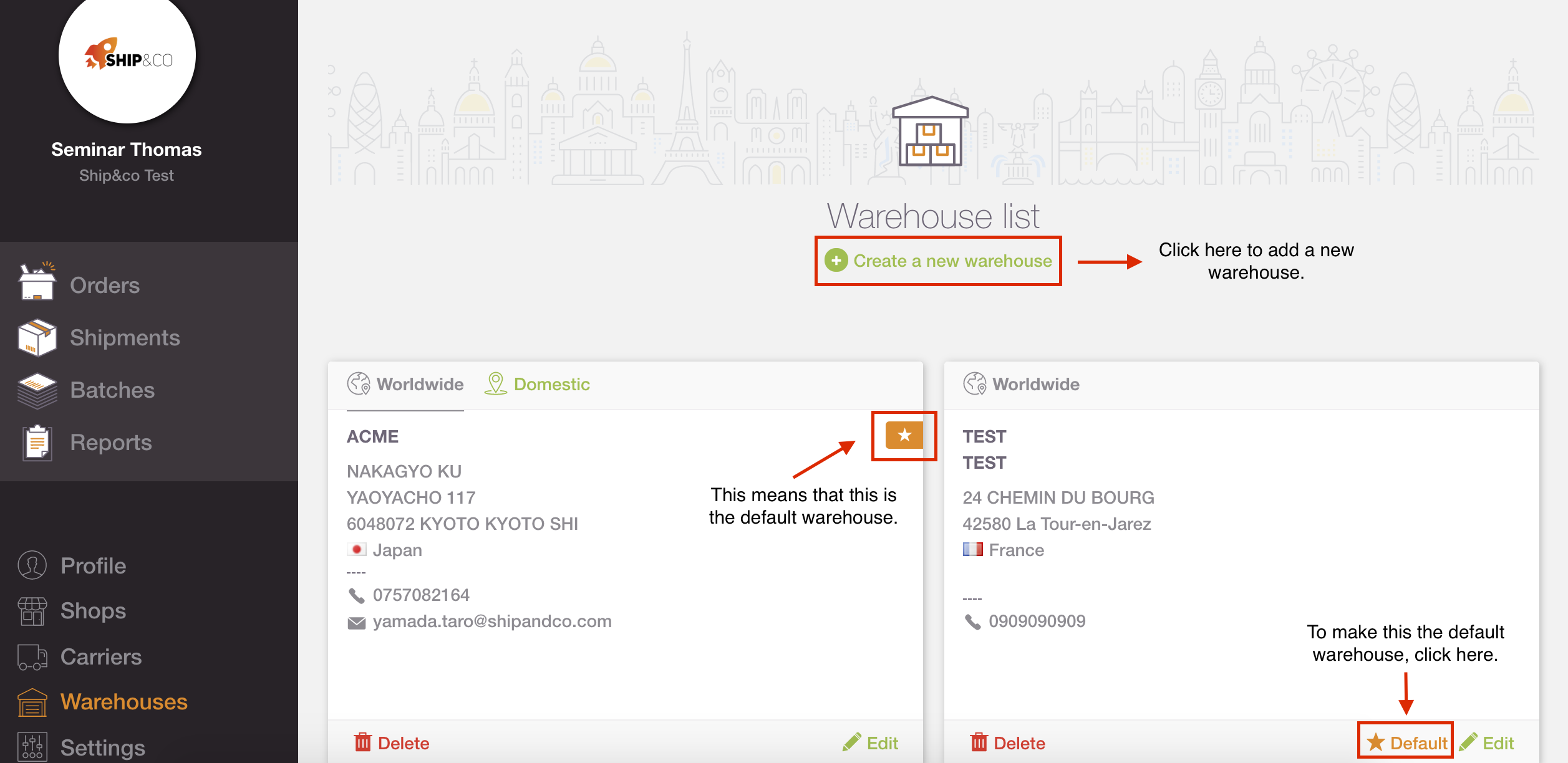Viewport: 1568px width, 763px height.
Task: Click phone number 0757082164
Action: (x=421, y=595)
